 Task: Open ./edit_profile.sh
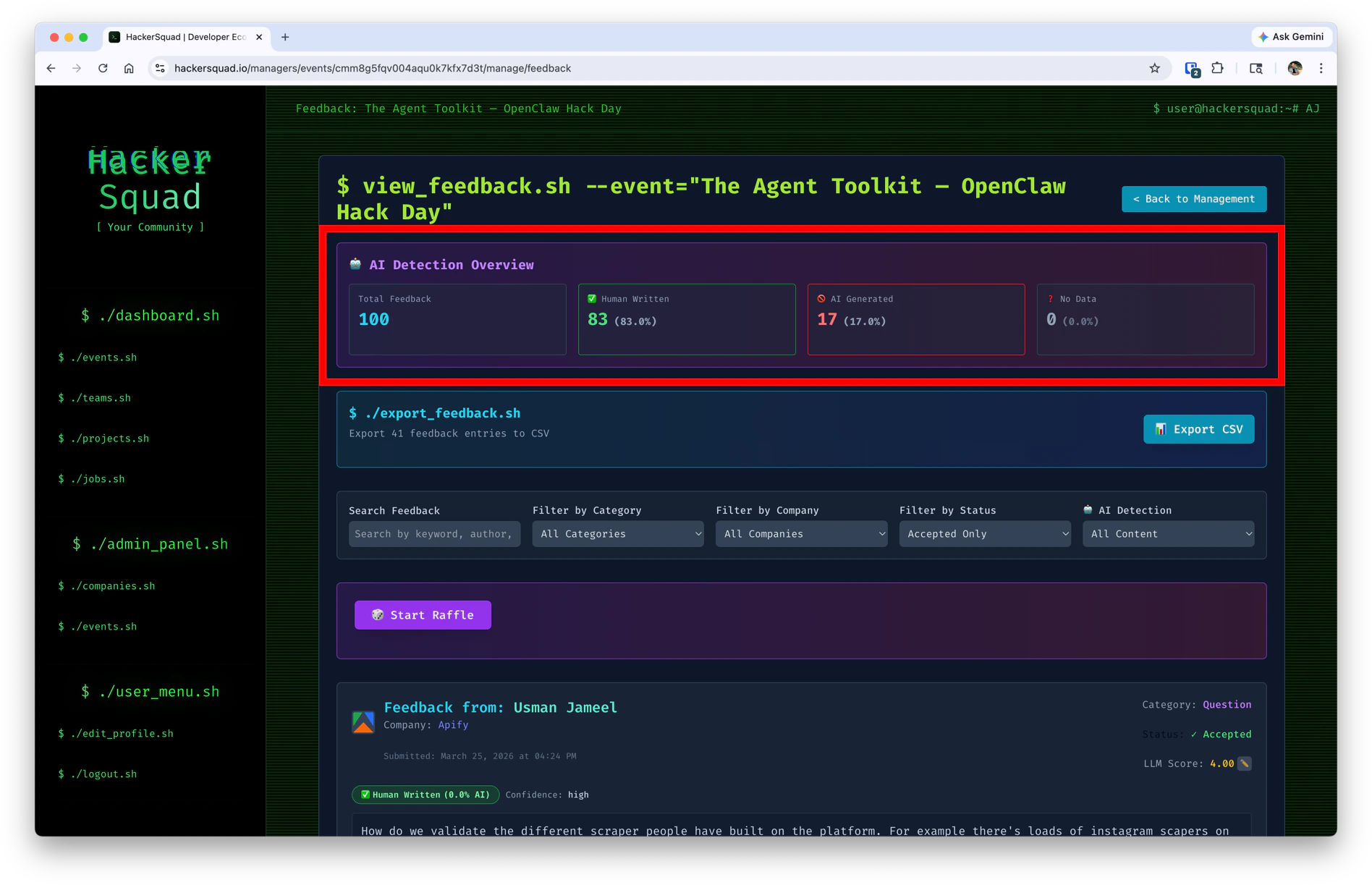point(116,734)
